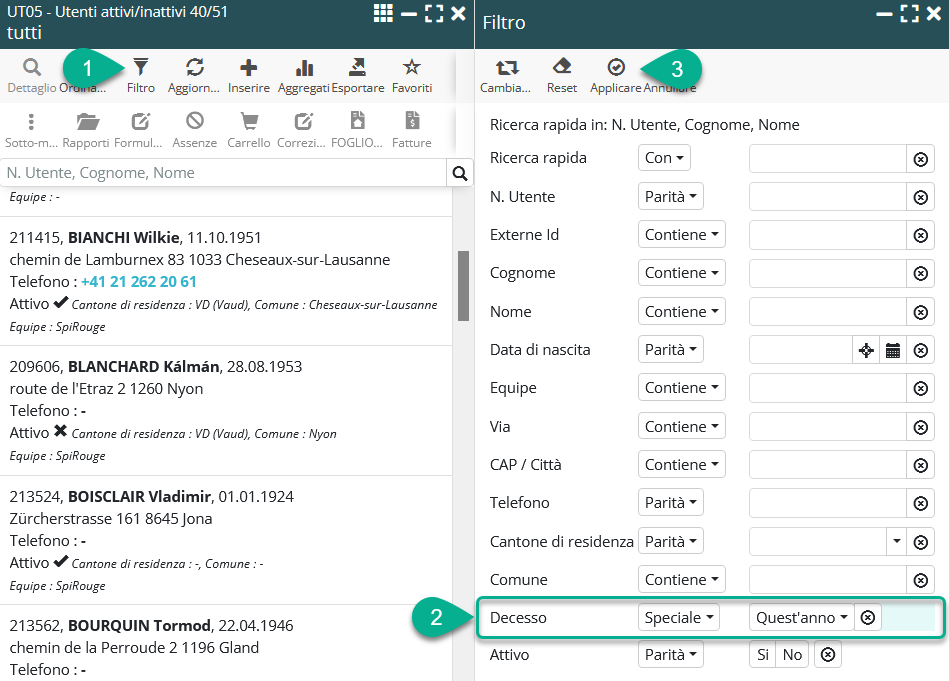Click the Filtro funnel icon
The height and width of the screenshot is (681, 950).
click(x=141, y=68)
